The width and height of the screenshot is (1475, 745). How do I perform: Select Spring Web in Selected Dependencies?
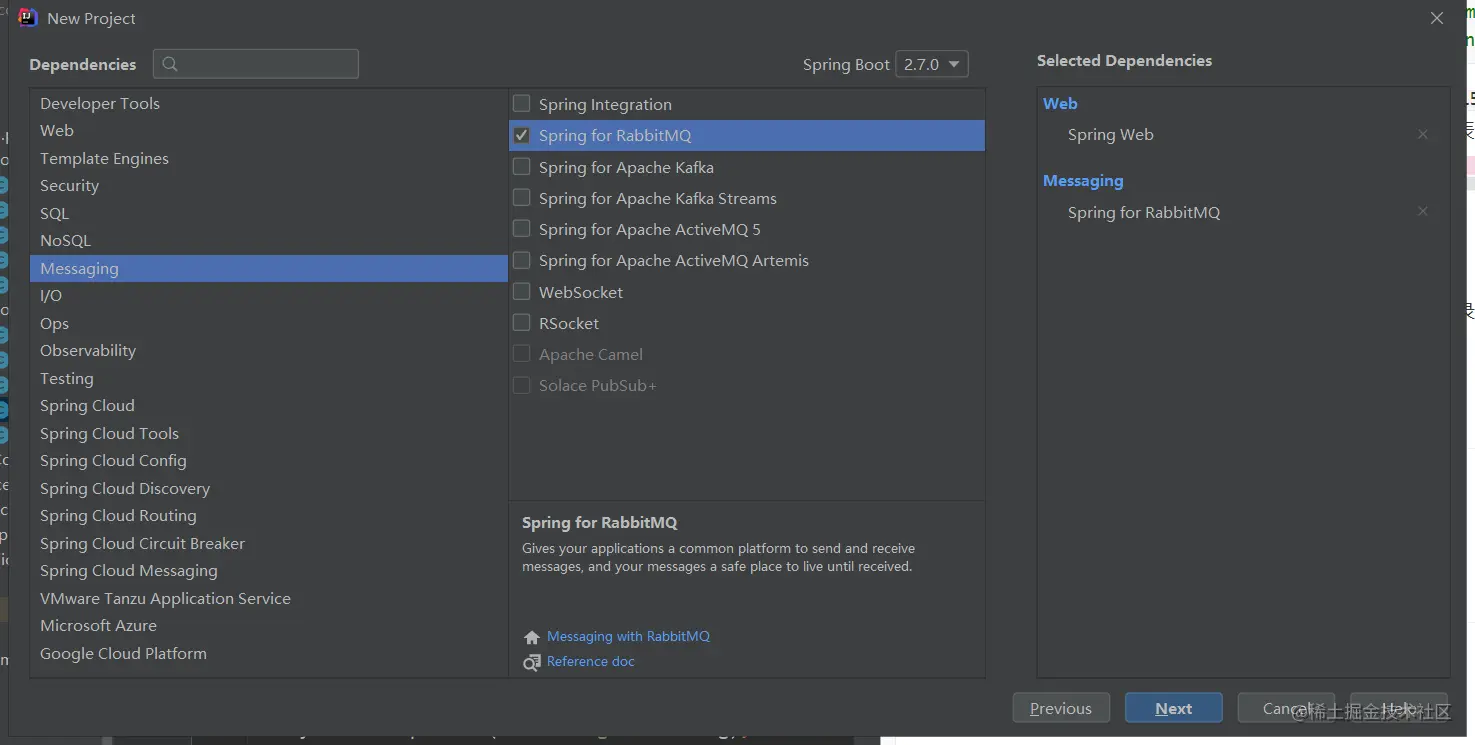1110,134
